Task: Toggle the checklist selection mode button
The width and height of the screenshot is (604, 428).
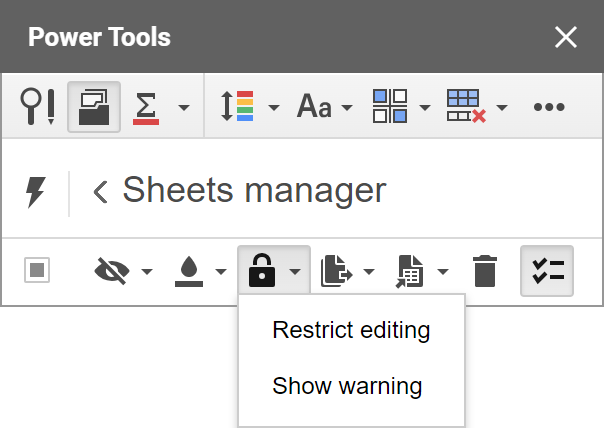Action: point(547,271)
